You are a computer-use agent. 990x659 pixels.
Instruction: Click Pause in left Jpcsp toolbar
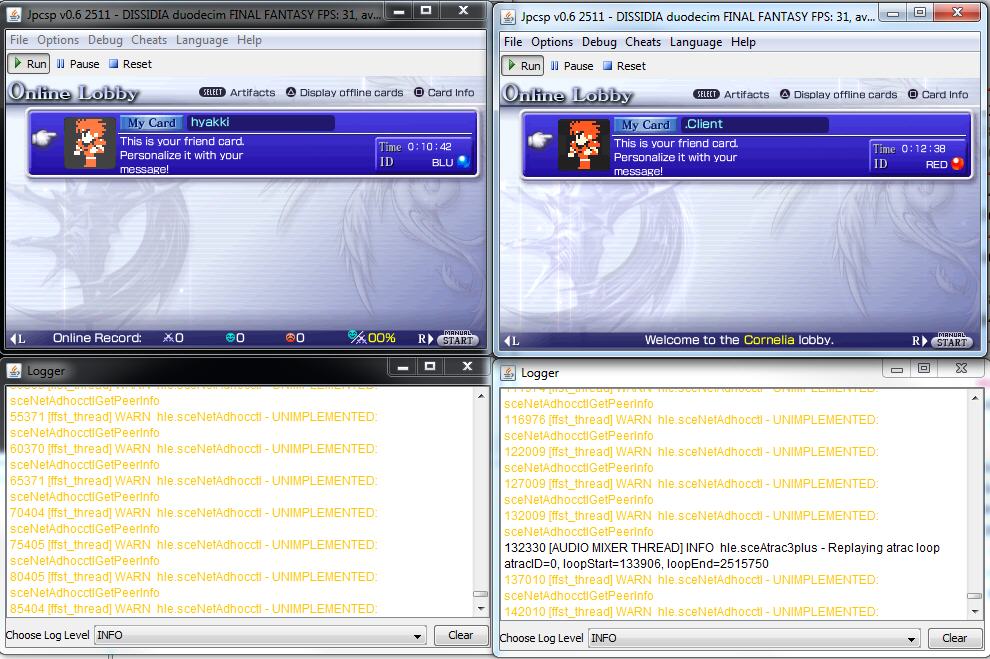point(78,64)
